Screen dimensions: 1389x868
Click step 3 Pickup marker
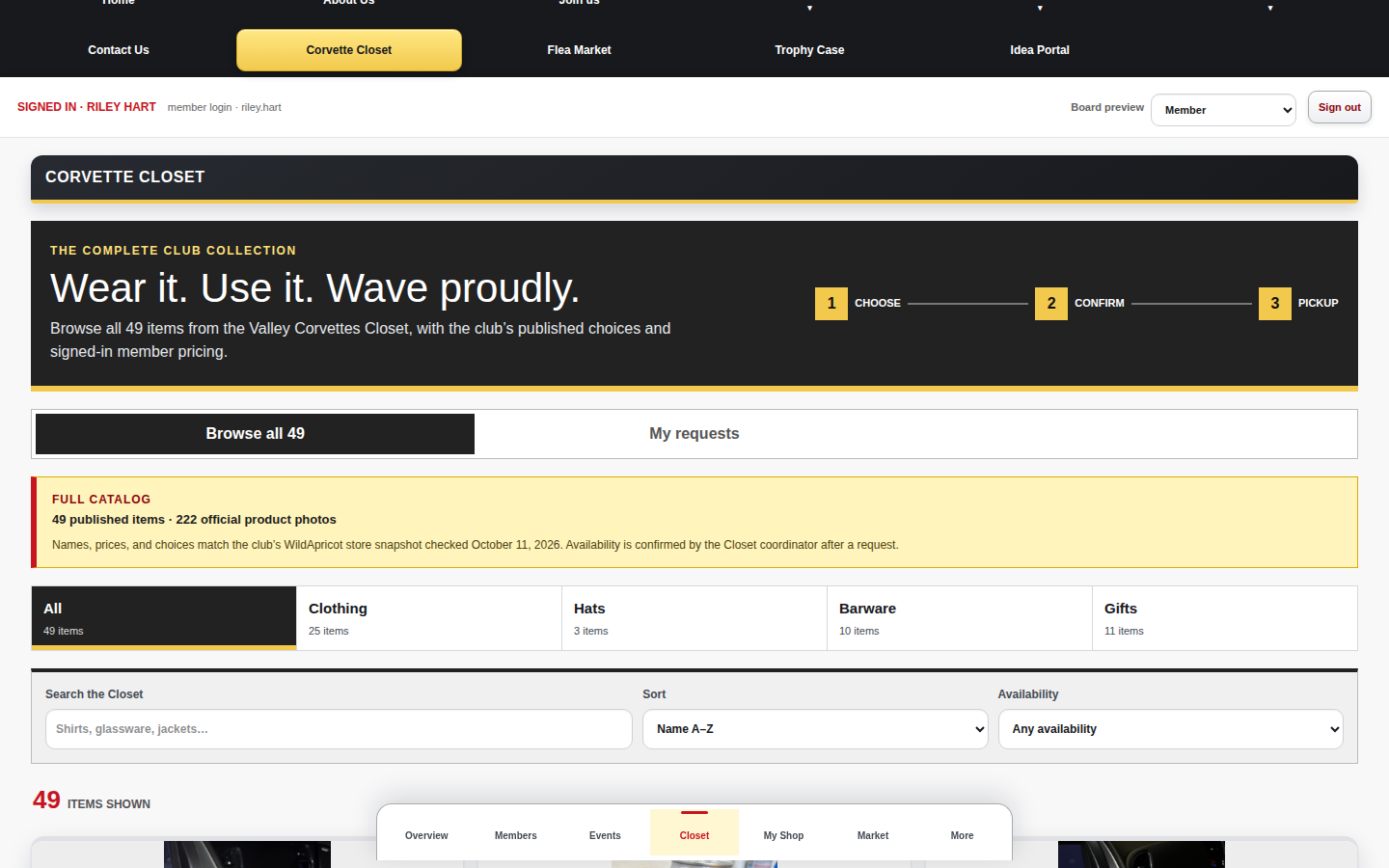click(1275, 303)
